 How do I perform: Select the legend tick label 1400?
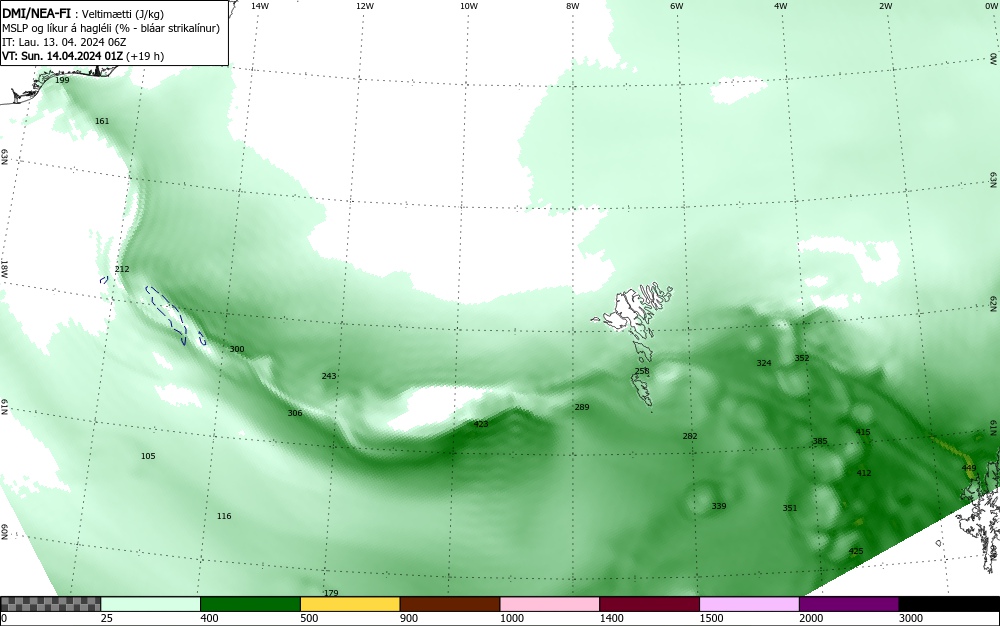pyautogui.click(x=611, y=618)
